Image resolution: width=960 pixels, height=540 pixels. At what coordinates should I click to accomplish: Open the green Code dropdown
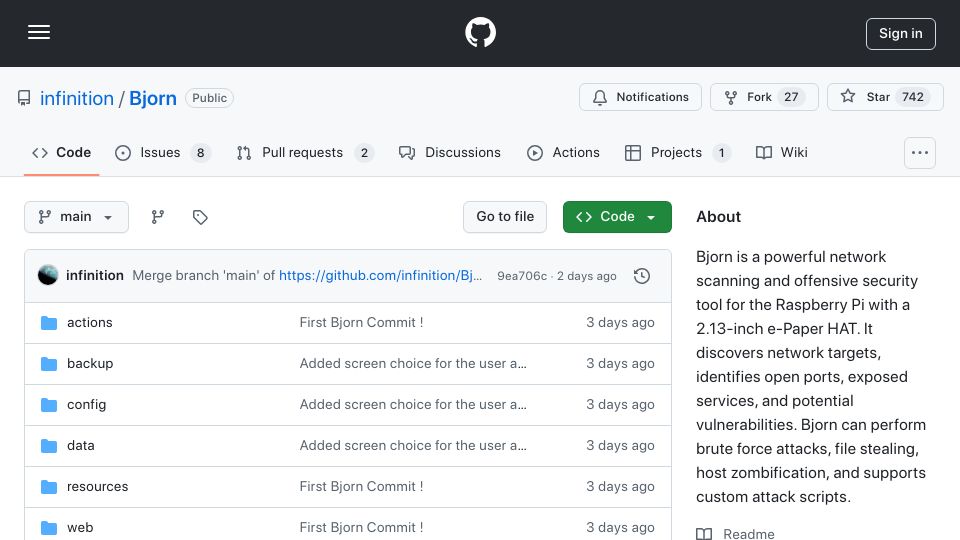point(617,217)
